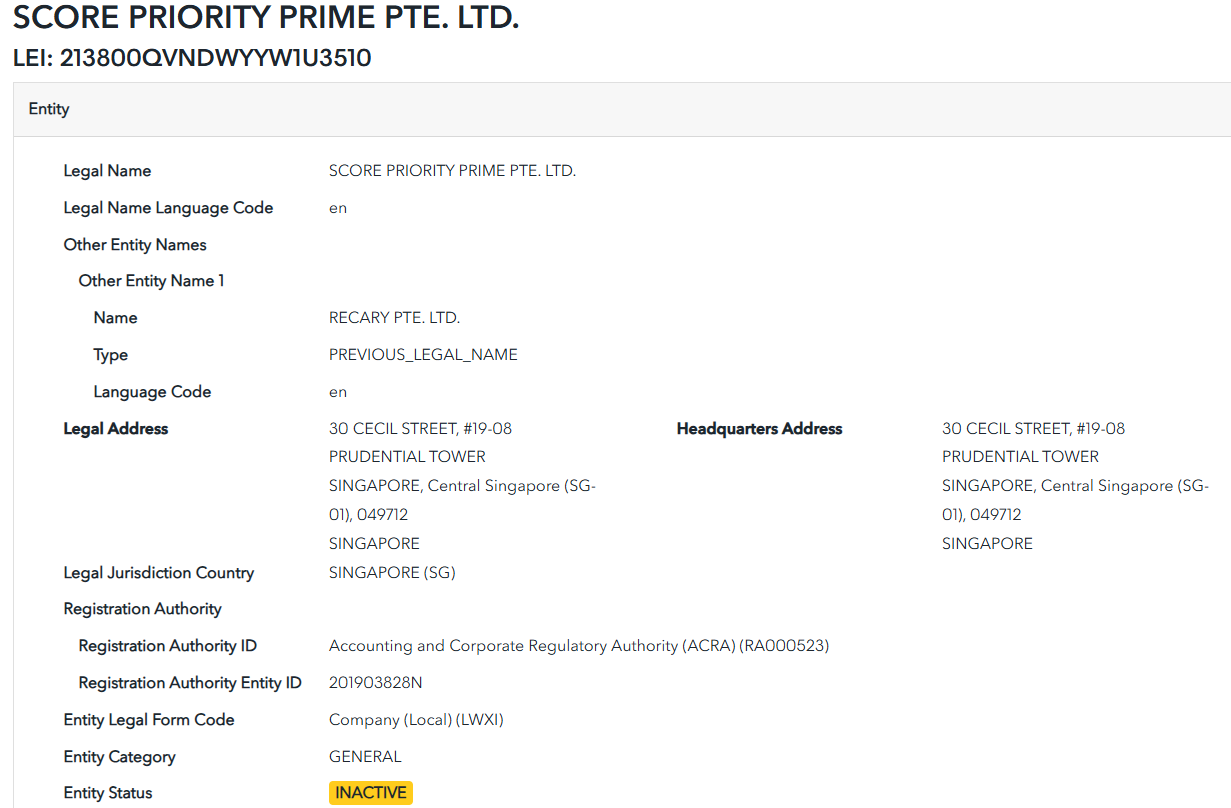Click the Entity panel header
This screenshot has height=808, width=1231.
coord(49,109)
